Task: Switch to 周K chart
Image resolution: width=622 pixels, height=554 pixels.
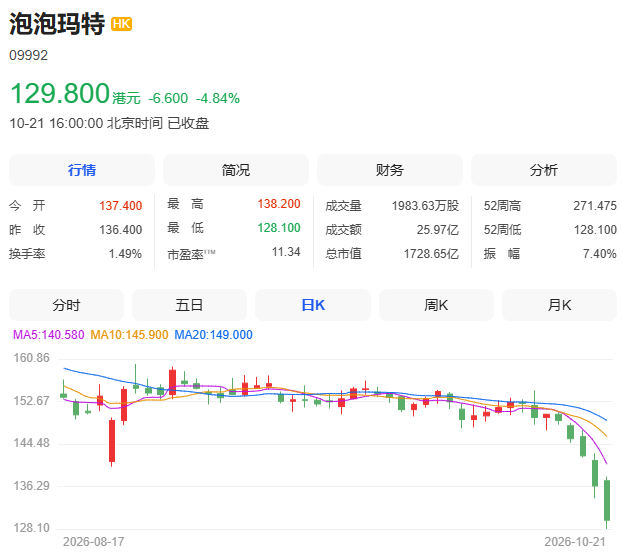Action: [436, 305]
